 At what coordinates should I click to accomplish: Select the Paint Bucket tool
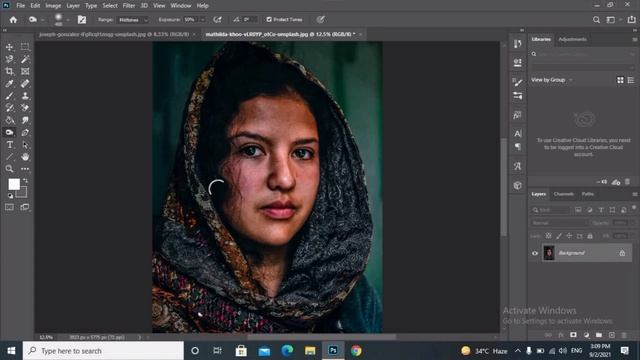pyautogui.click(x=9, y=120)
